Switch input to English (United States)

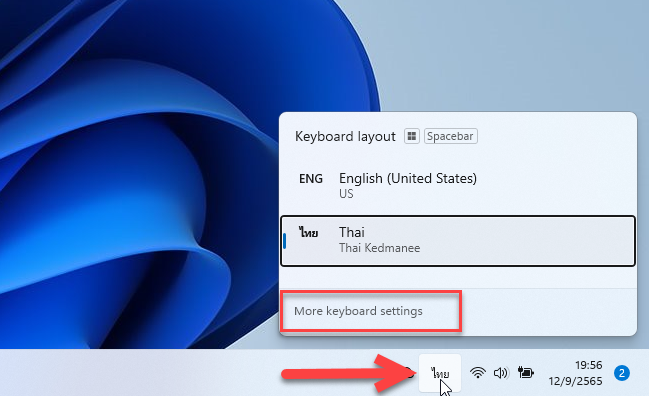(x=458, y=186)
